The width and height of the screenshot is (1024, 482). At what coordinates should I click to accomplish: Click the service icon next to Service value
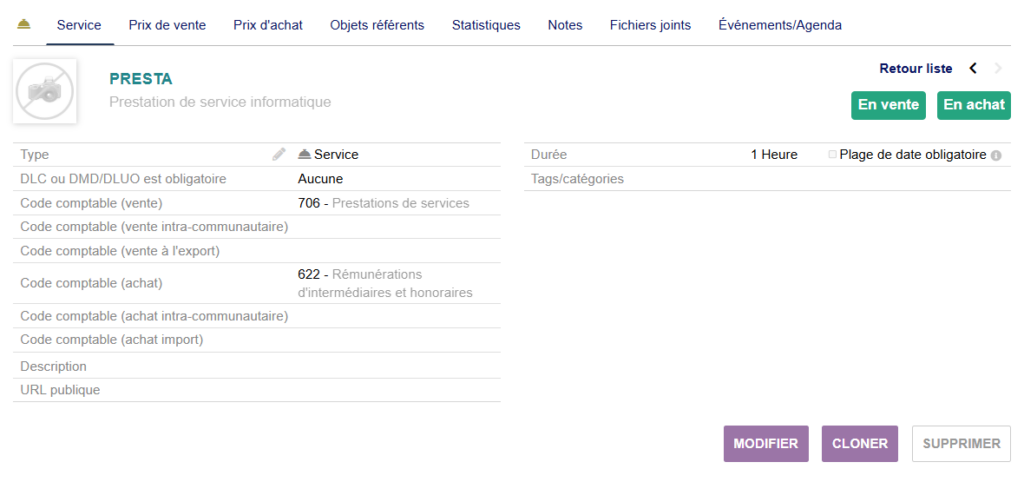[x=305, y=155]
